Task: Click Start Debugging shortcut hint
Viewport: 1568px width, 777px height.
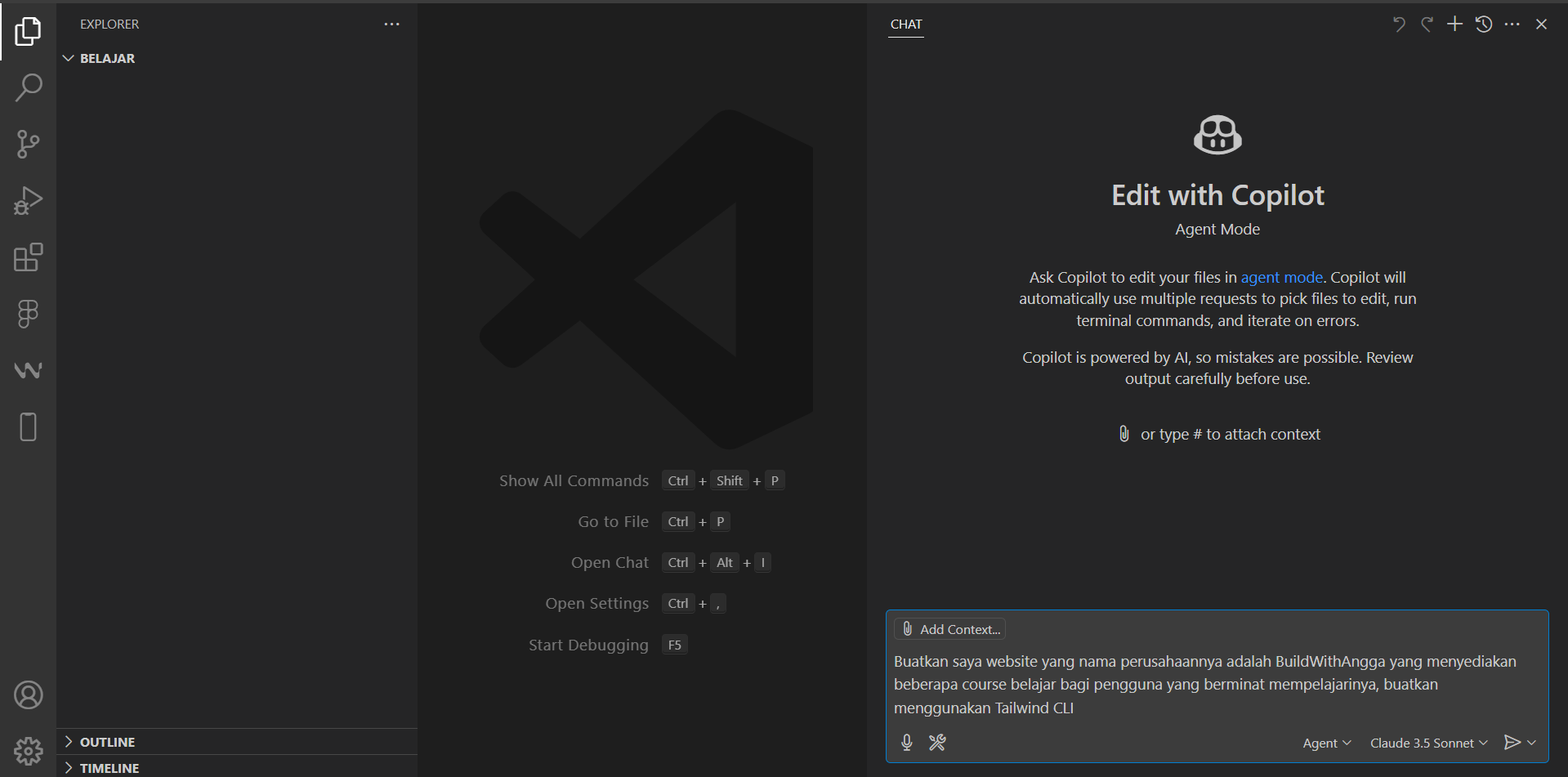Action: (x=608, y=645)
